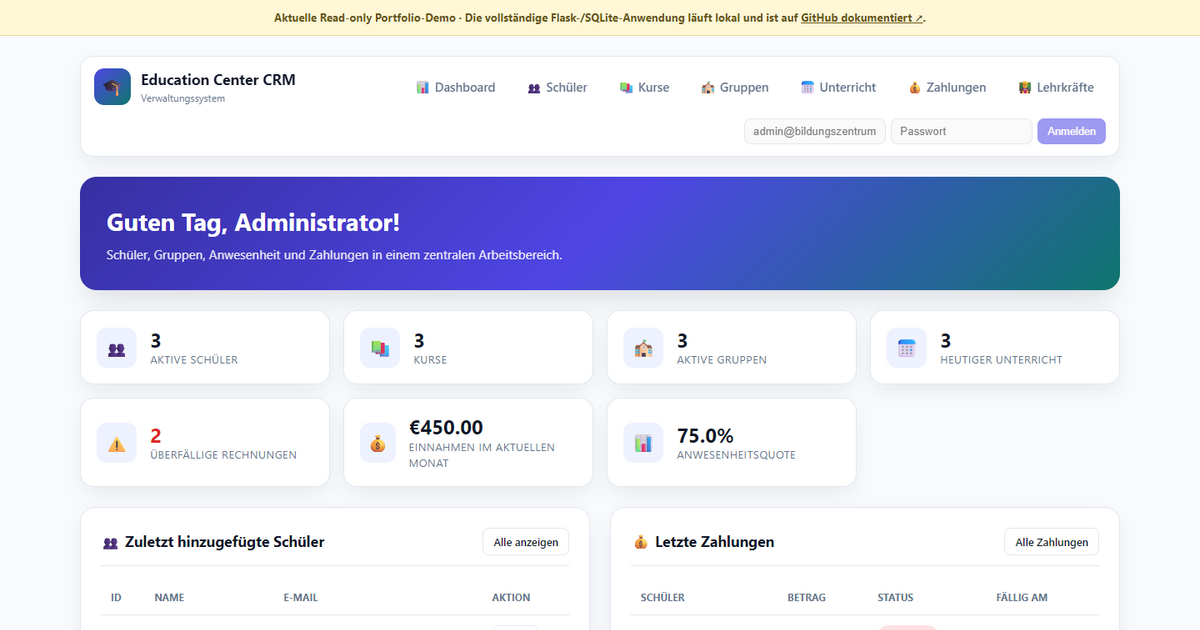Screen dimensions: 1200x630
Task: Click the graduation cap app logo
Action: (112, 87)
